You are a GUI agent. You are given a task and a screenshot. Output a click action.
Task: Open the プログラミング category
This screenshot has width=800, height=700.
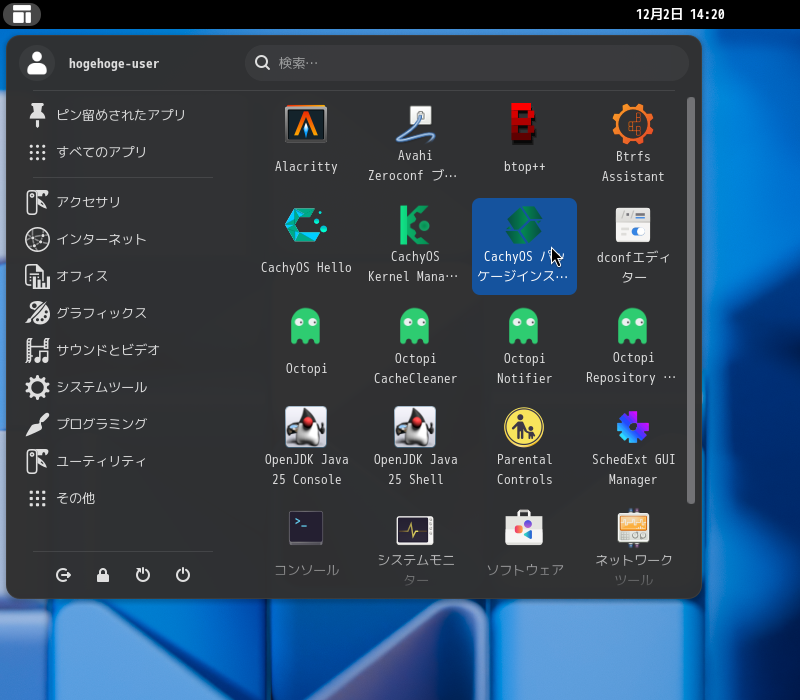click(x=119, y=424)
